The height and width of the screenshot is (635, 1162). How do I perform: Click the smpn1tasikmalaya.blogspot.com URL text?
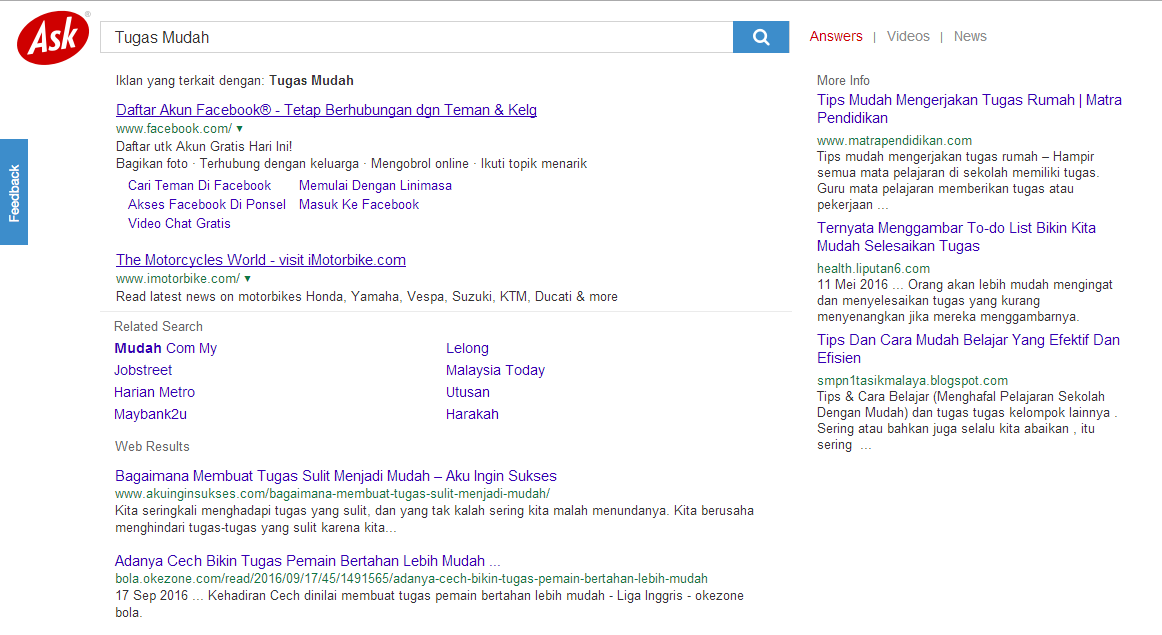(912, 381)
